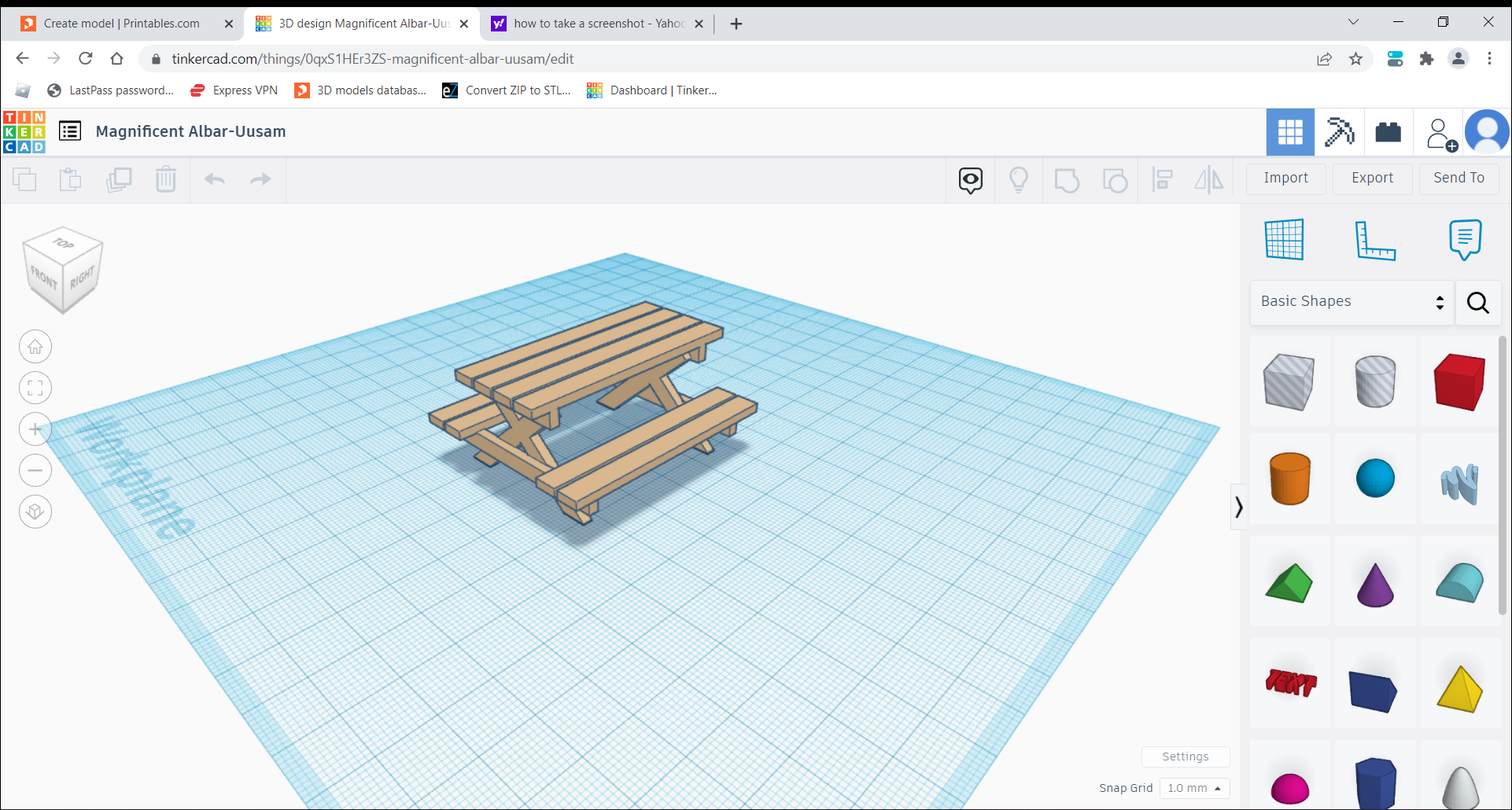Switch to the Create model Printables.com tab
Viewport: 1512px width, 810px height.
point(122,23)
